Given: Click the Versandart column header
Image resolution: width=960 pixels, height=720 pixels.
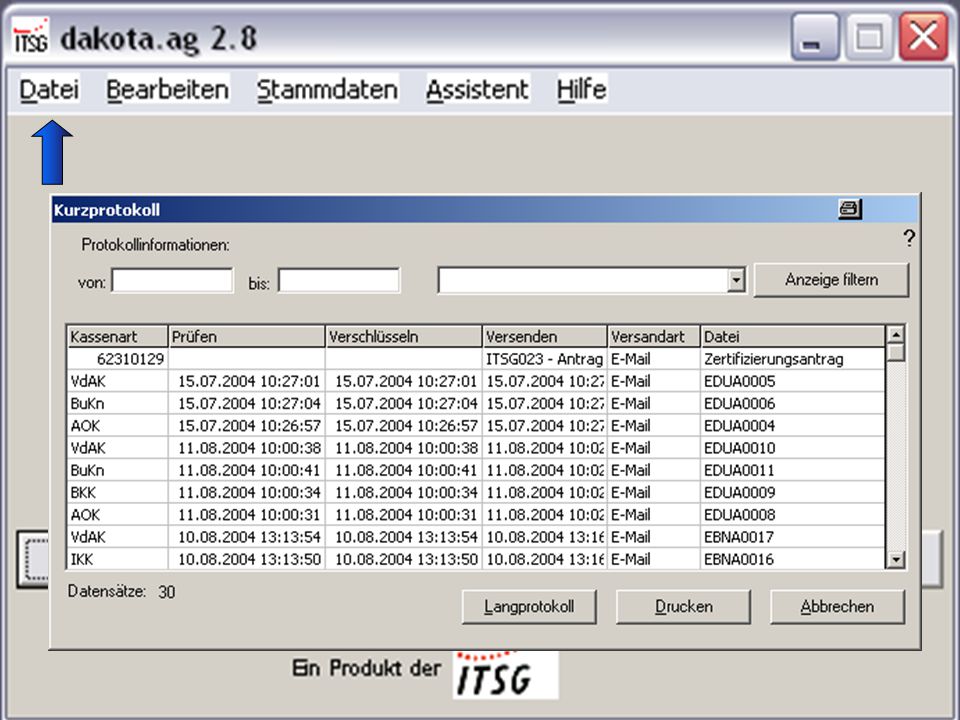Looking at the screenshot, I should (x=654, y=337).
